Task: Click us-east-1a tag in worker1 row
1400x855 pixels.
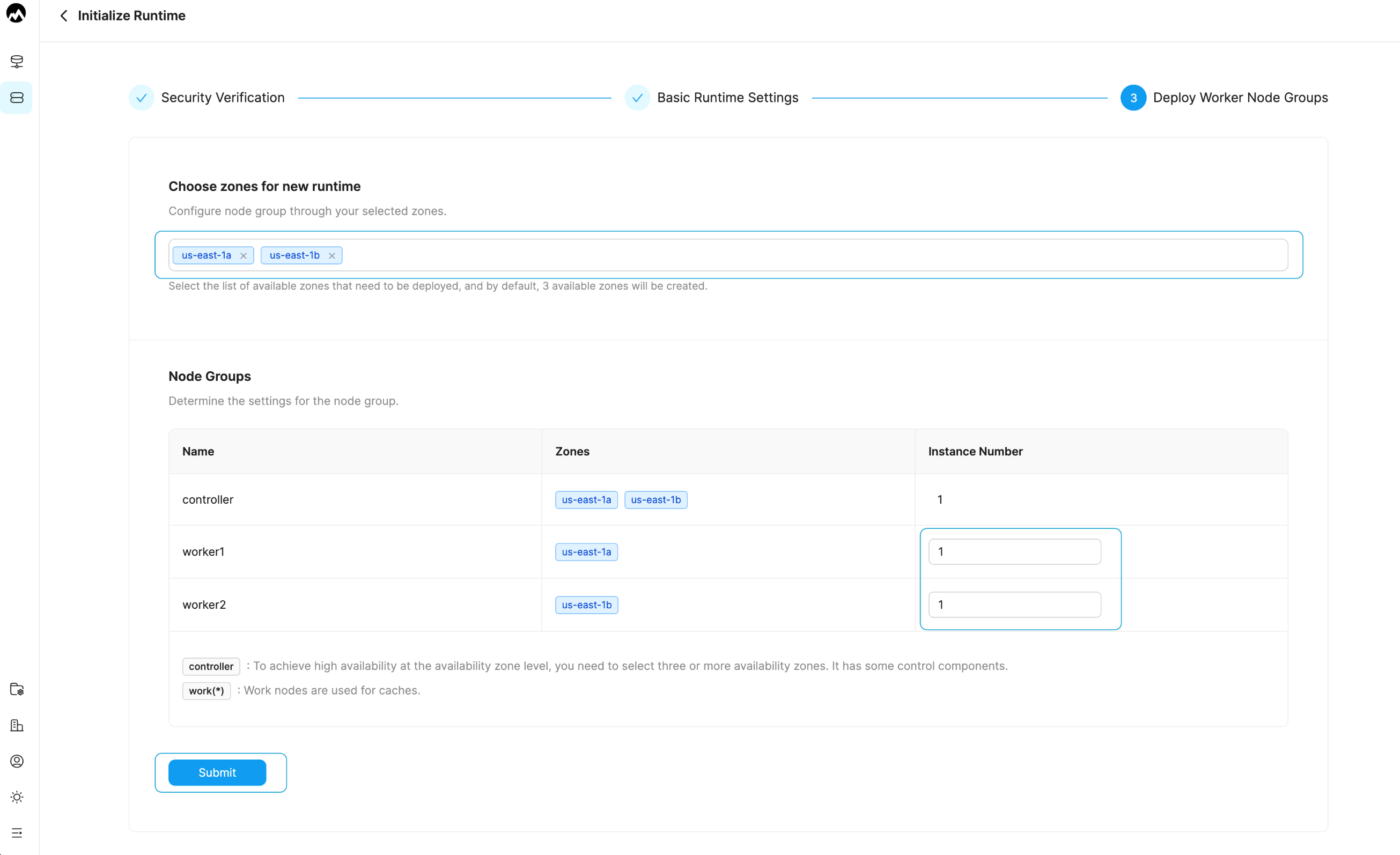Action: click(586, 551)
